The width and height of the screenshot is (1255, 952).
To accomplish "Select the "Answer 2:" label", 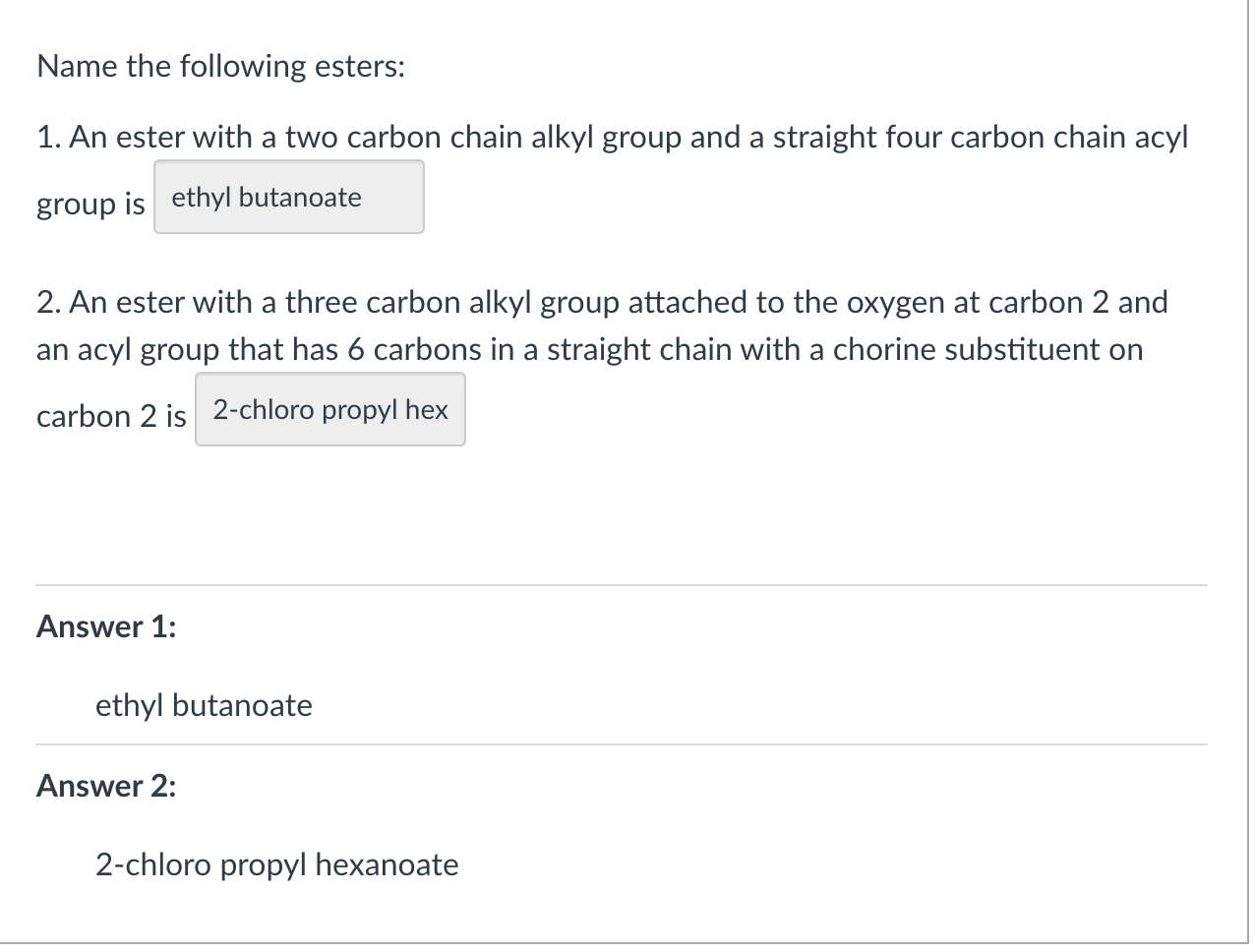I will click(x=106, y=786).
